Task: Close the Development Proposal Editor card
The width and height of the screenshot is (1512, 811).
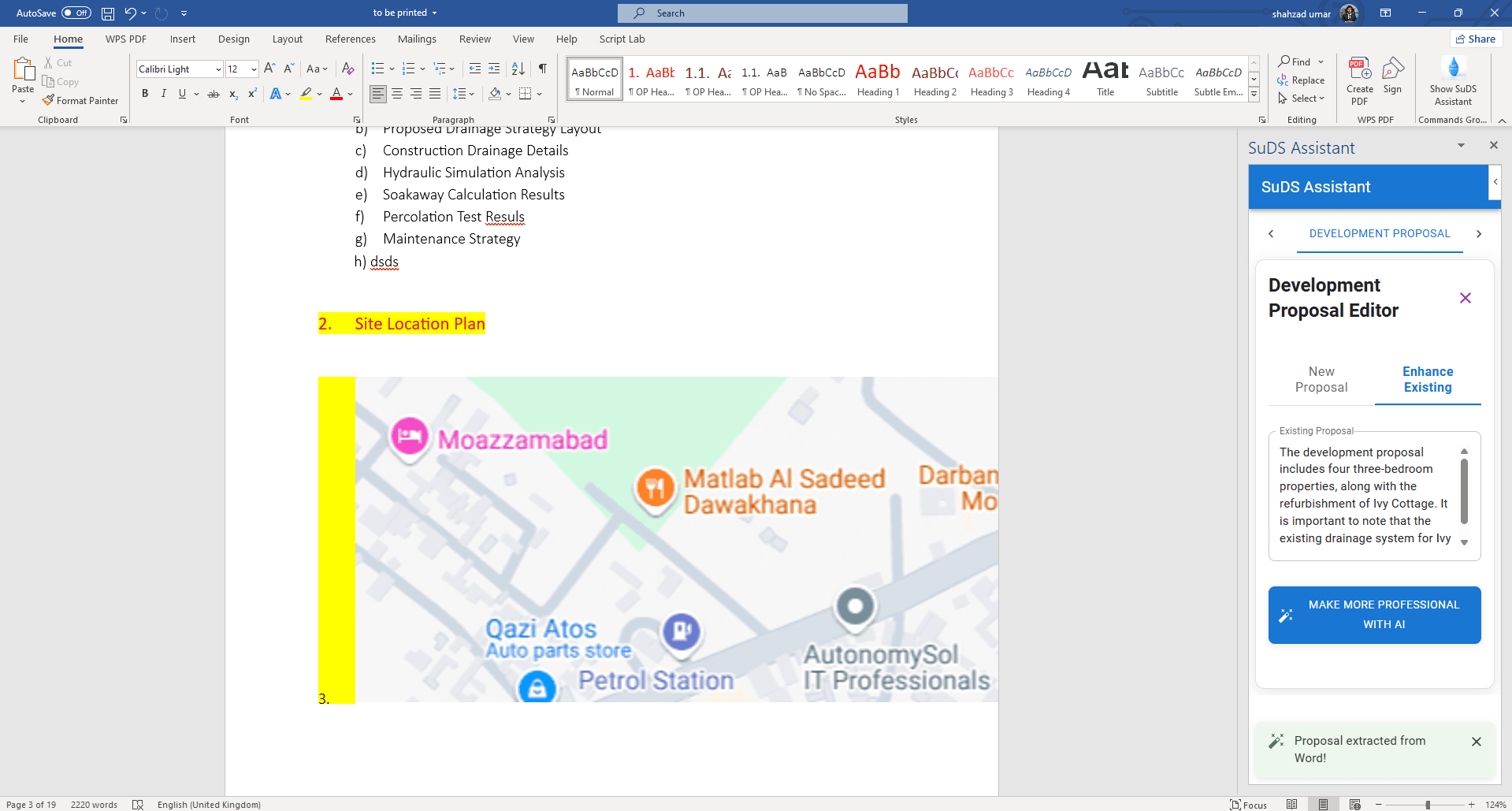Action: click(1465, 298)
